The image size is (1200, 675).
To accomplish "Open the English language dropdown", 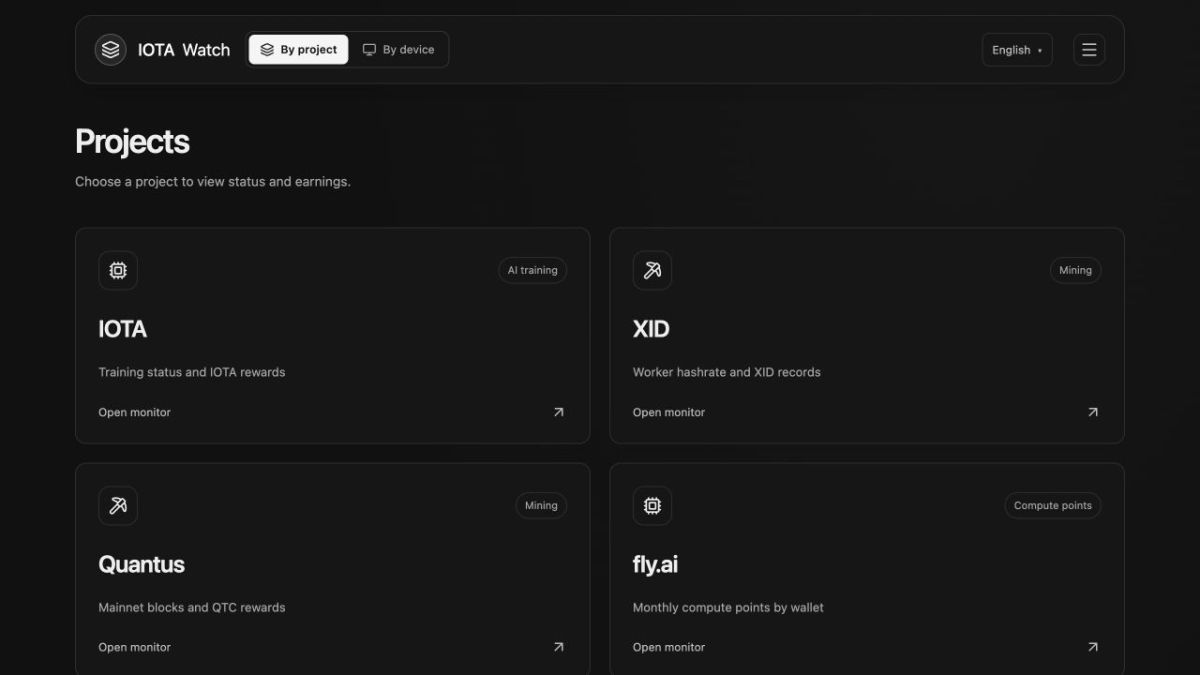I will pyautogui.click(x=1017, y=50).
